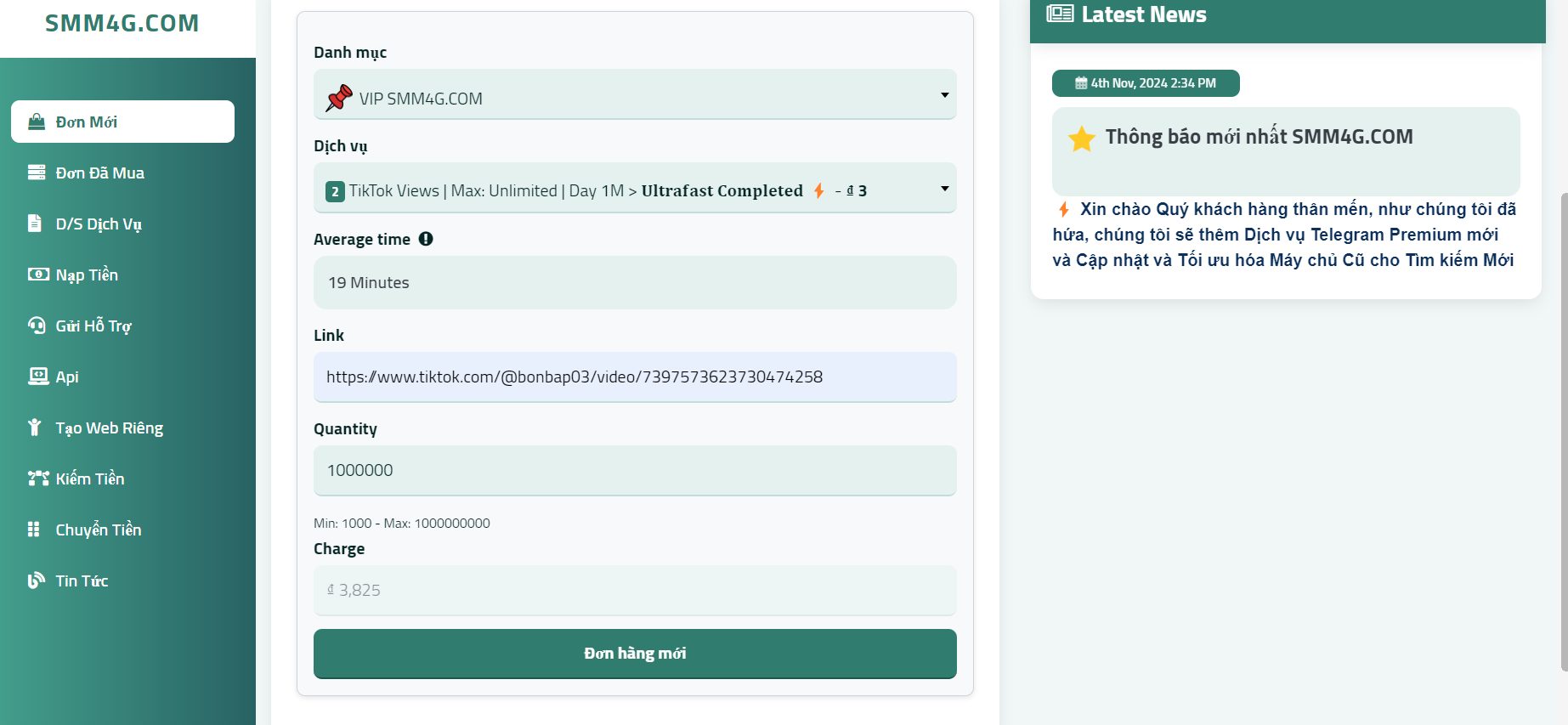Go to D/S Dịch Vụ page

click(122, 224)
